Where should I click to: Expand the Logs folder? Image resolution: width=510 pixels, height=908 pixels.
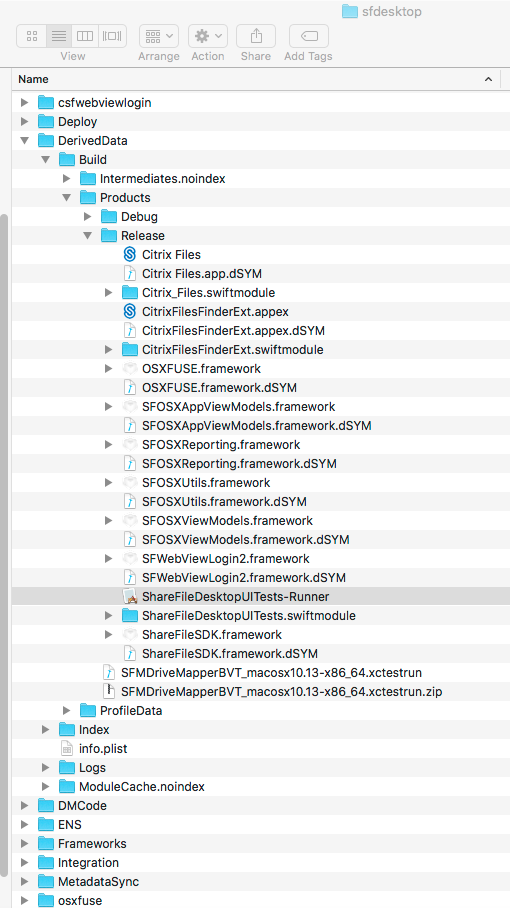[46, 768]
